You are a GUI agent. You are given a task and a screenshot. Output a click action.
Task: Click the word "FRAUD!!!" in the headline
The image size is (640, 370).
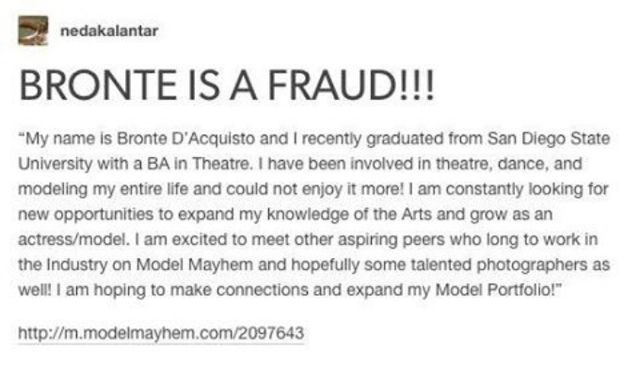[351, 85]
